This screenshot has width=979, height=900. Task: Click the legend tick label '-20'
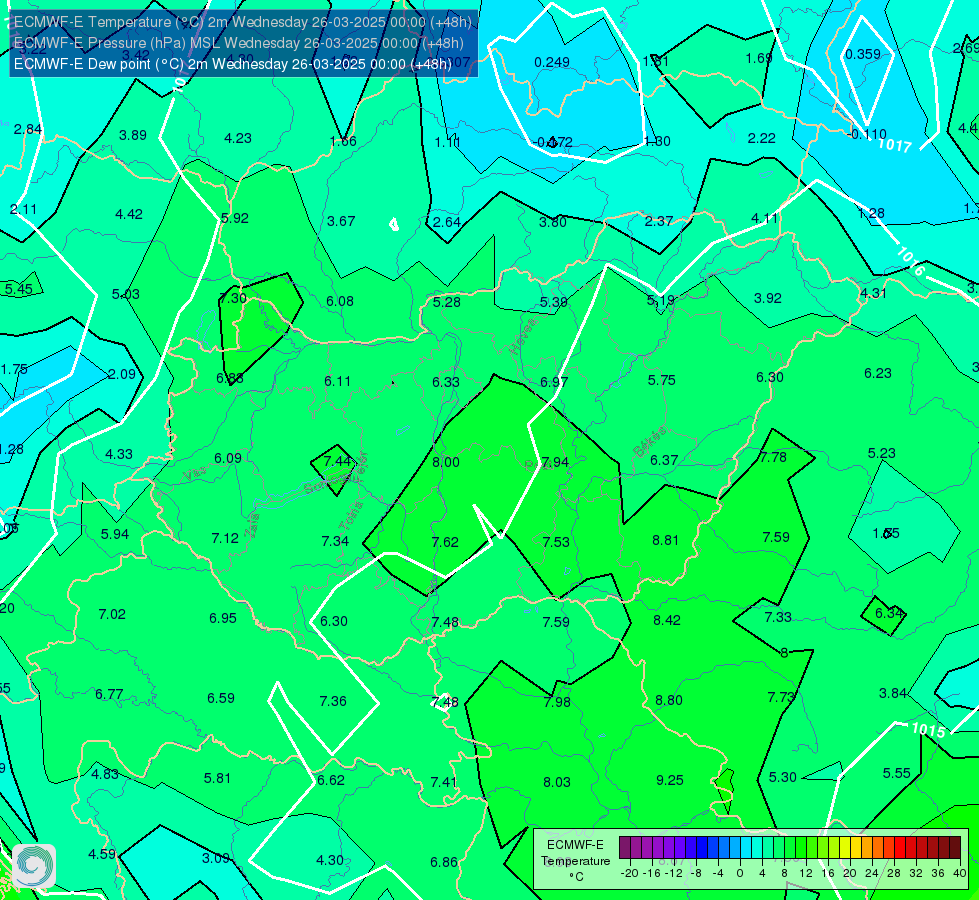pyautogui.click(x=630, y=873)
